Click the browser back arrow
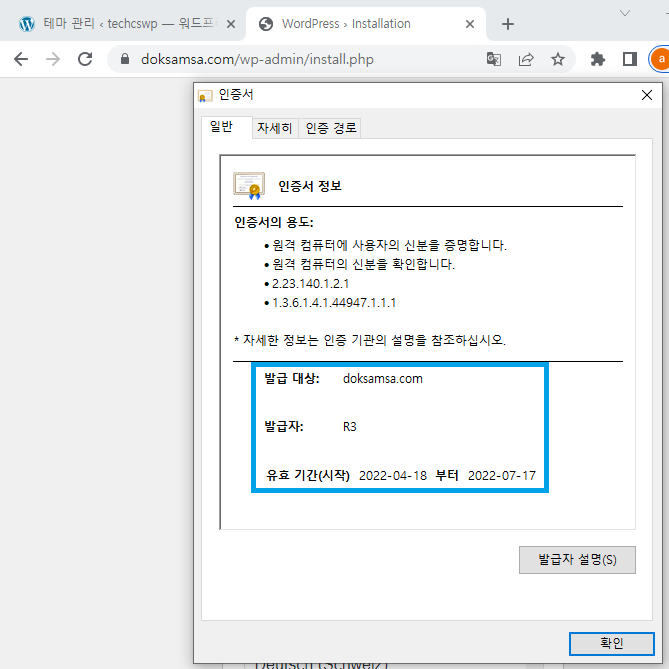Viewport: 669px width, 669px height. pos(21,59)
